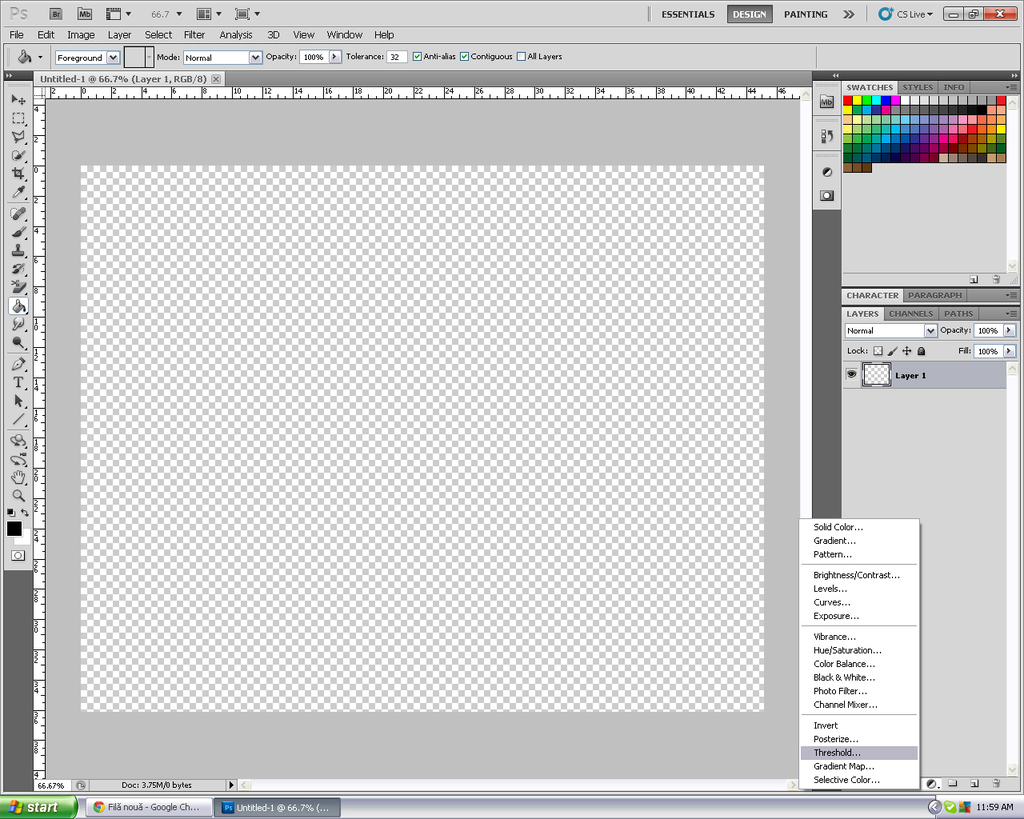Select the Horizontal Type tool

18,382
